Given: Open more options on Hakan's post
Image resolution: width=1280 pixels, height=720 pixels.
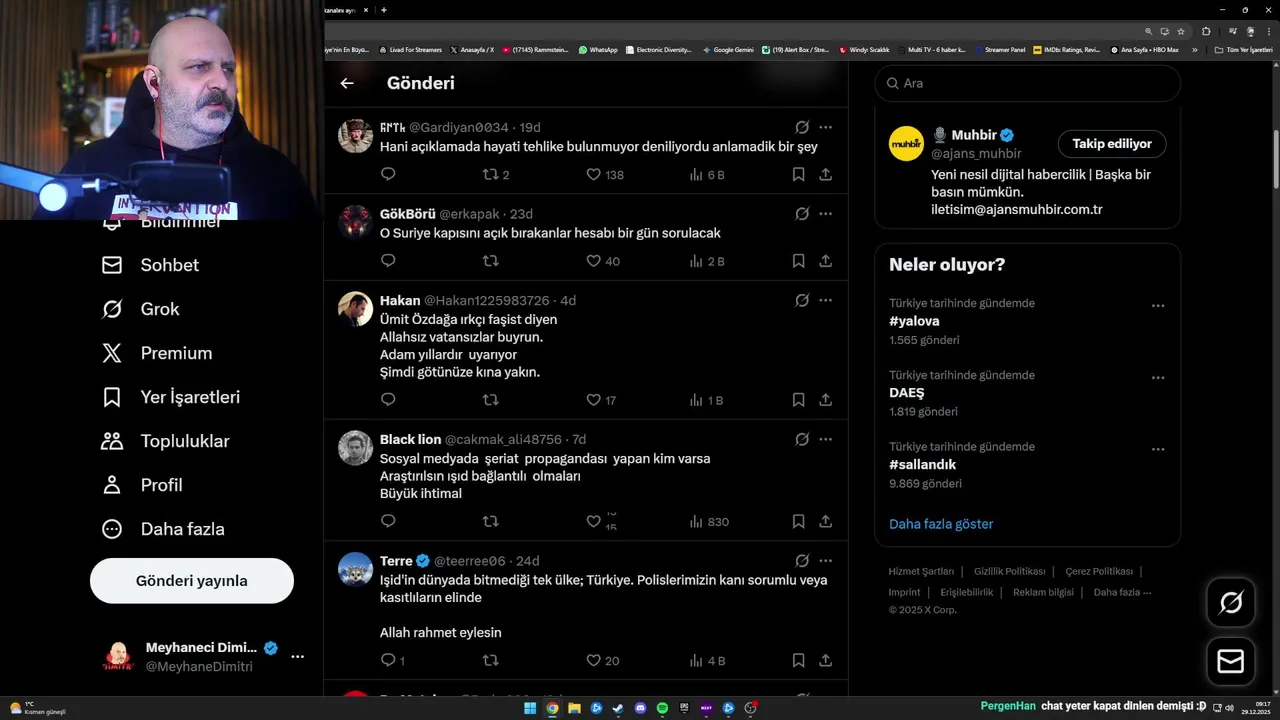Looking at the screenshot, I should tap(825, 300).
